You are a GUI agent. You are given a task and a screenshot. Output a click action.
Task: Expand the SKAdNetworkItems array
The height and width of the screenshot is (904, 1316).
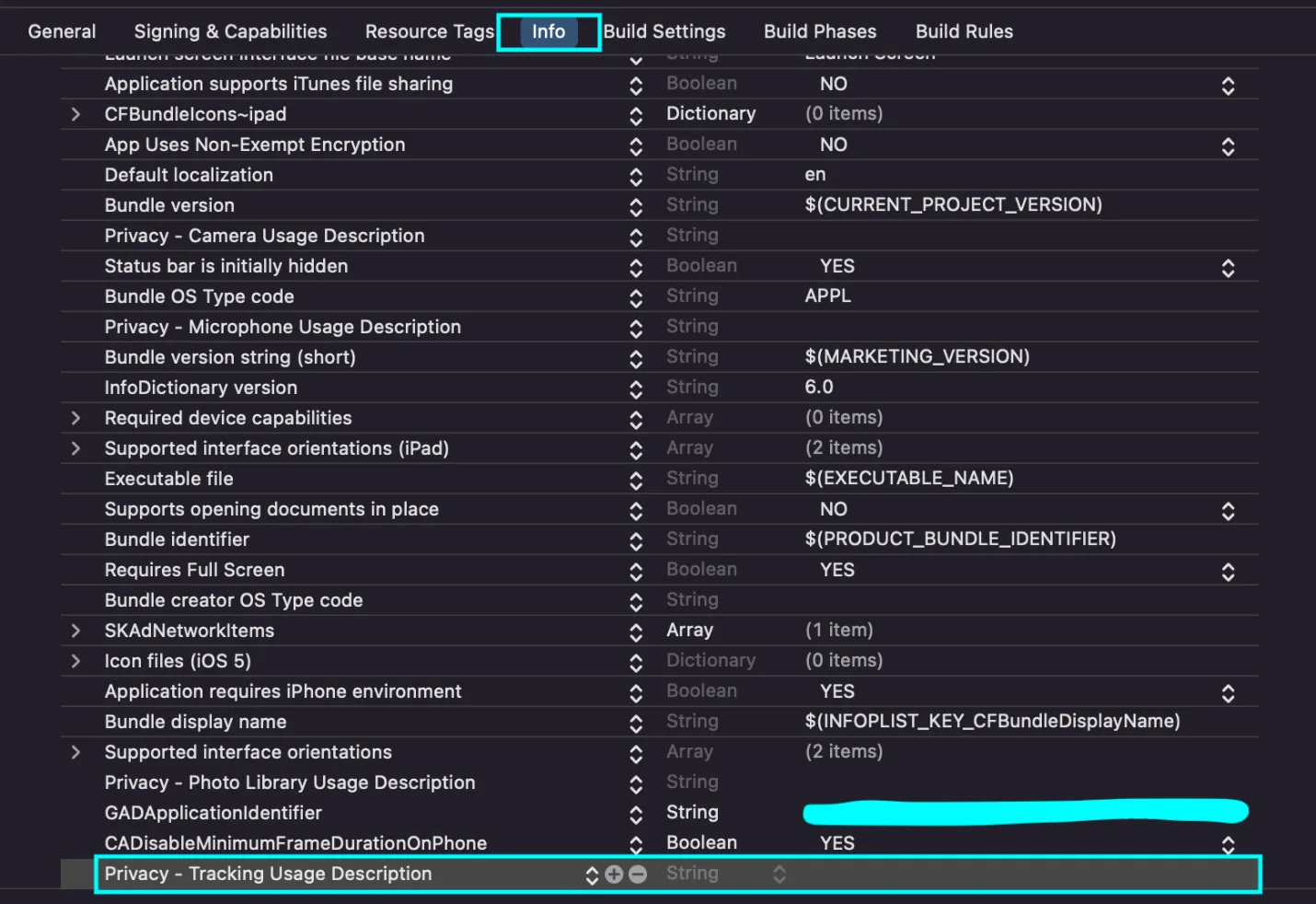coord(75,632)
